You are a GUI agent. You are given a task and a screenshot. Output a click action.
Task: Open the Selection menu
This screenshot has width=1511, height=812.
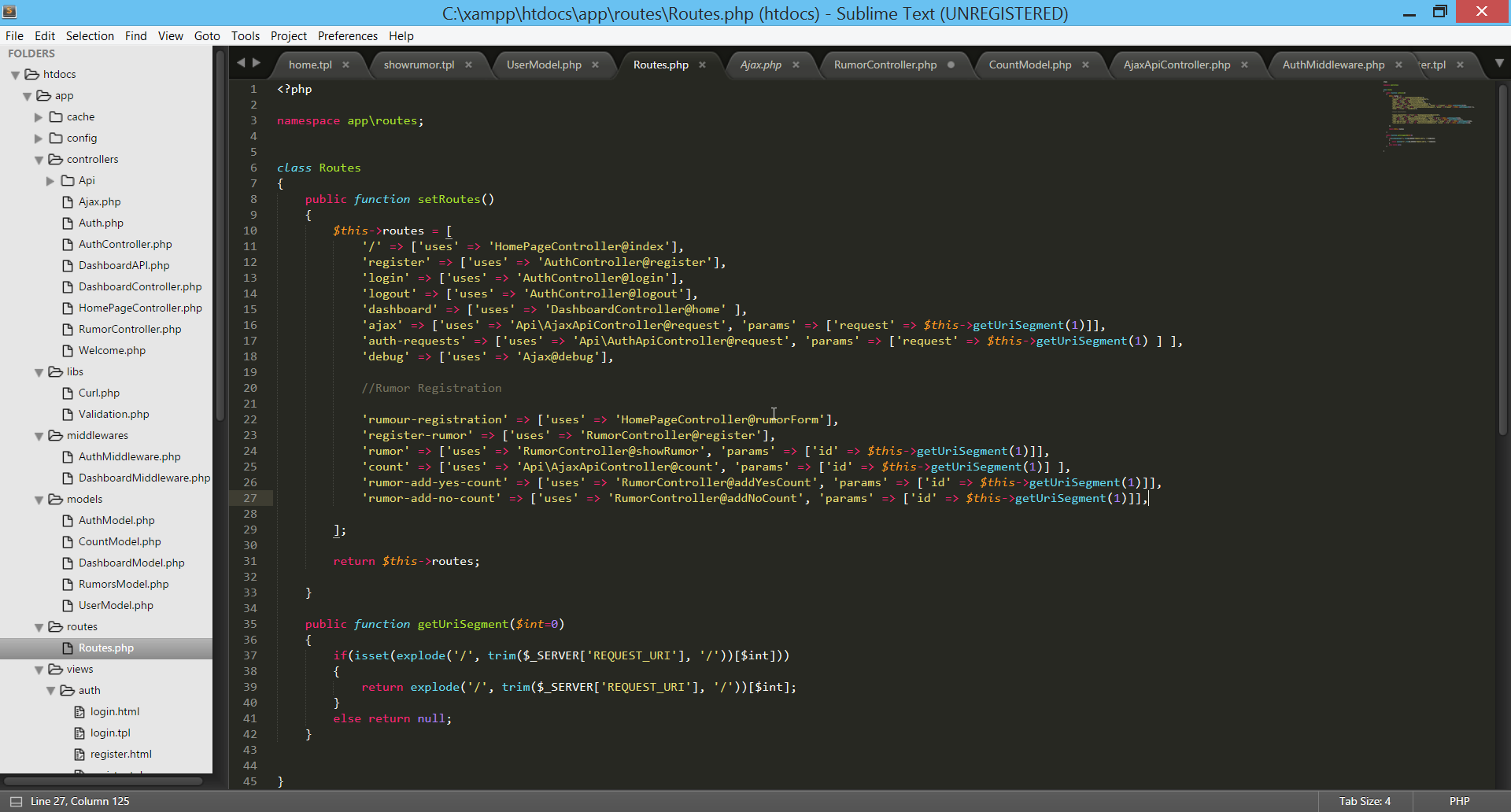90,36
